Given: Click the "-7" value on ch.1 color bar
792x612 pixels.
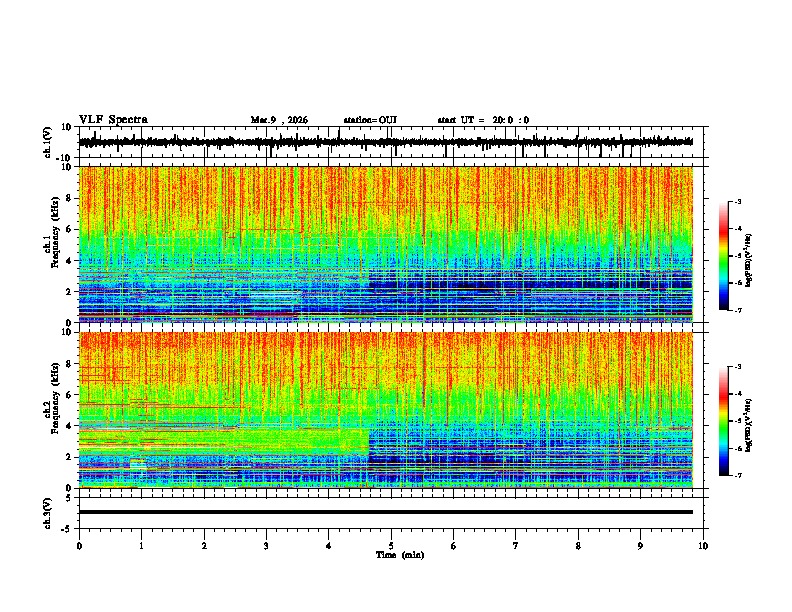Looking at the screenshot, I should pyautogui.click(x=737, y=310).
